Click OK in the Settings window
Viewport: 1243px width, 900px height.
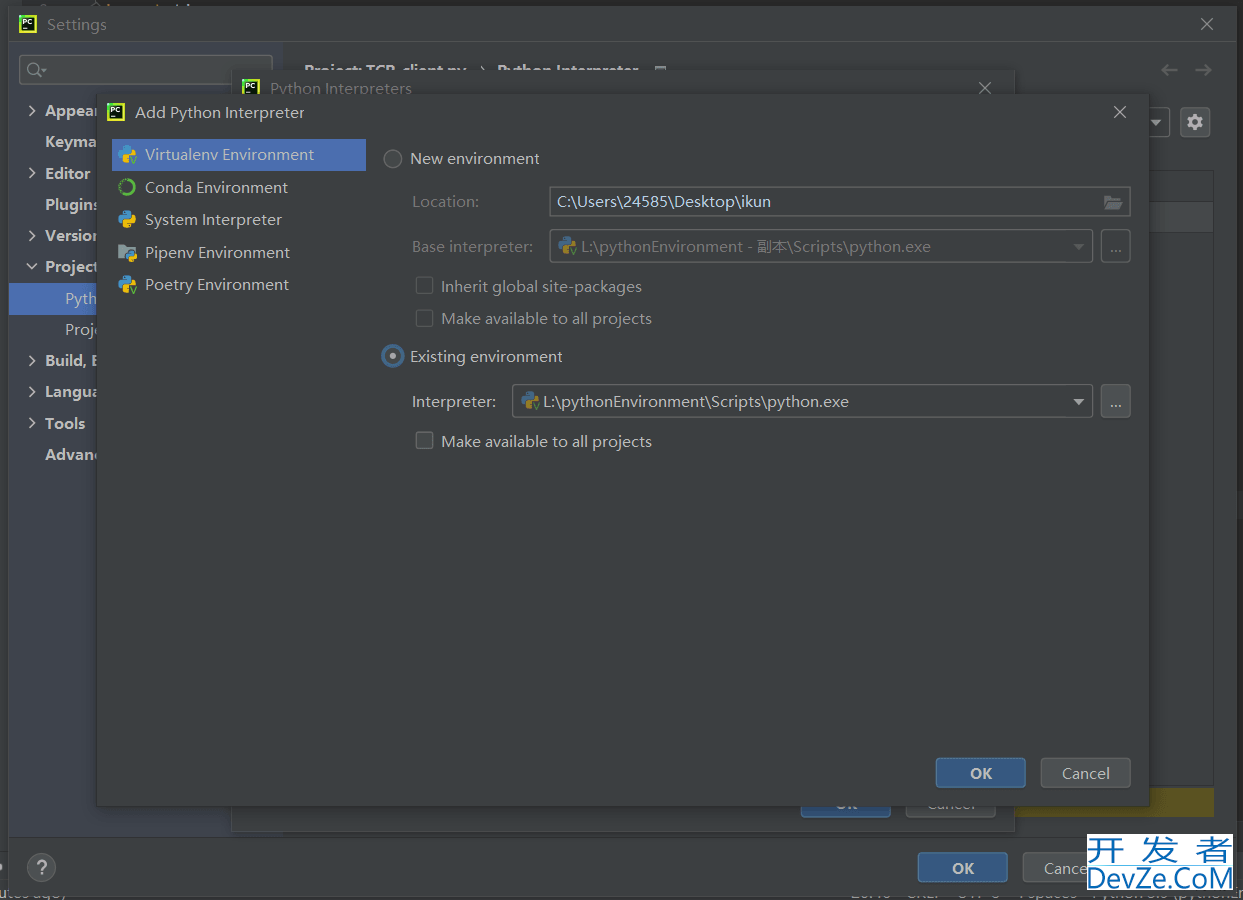coord(963,868)
